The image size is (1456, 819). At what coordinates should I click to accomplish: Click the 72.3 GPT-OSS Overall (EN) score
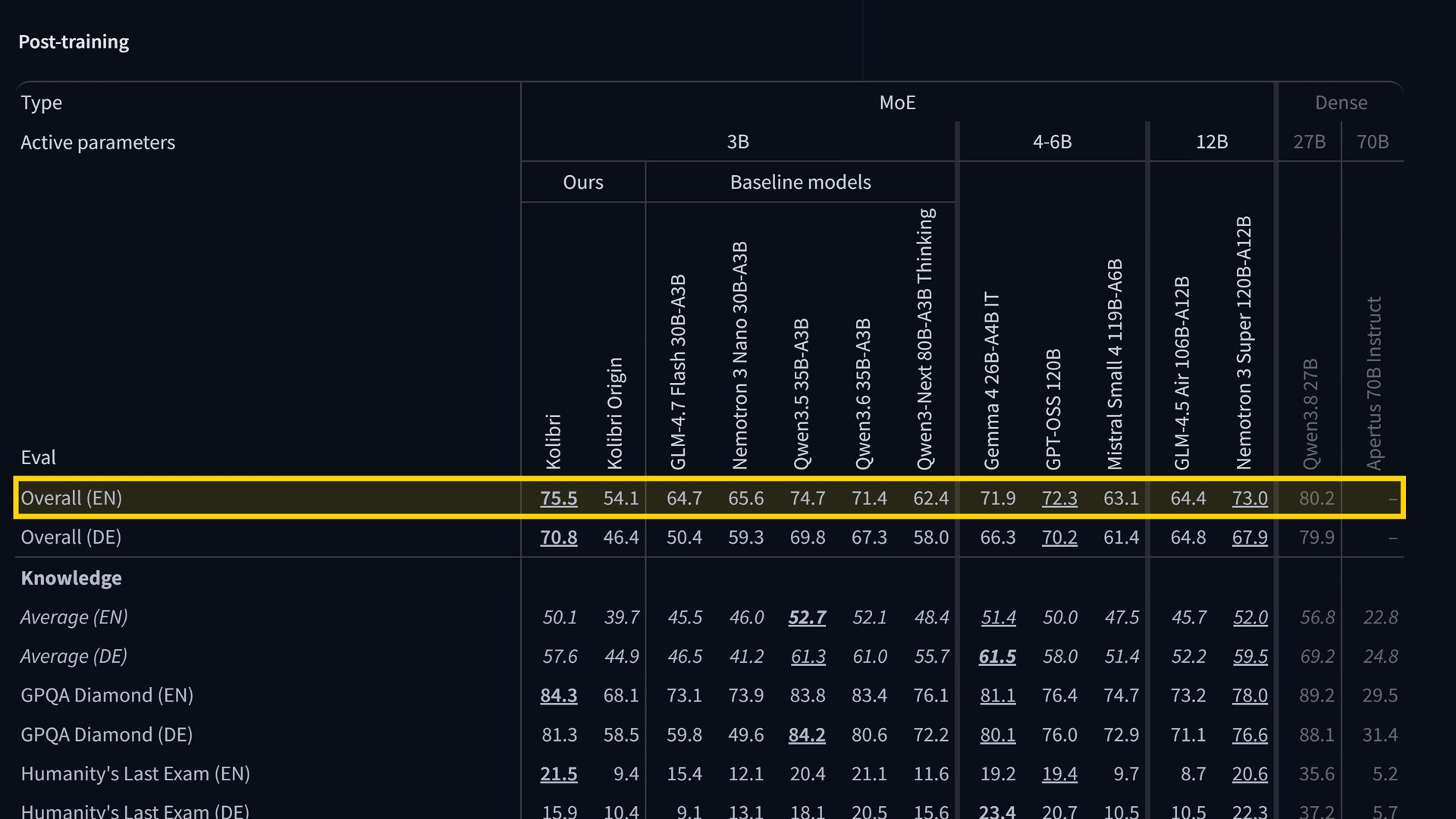click(1059, 498)
